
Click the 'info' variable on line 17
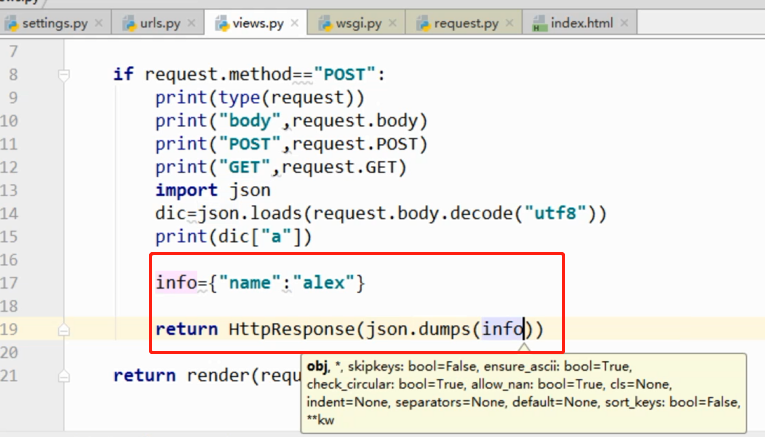pyautogui.click(x=176, y=283)
